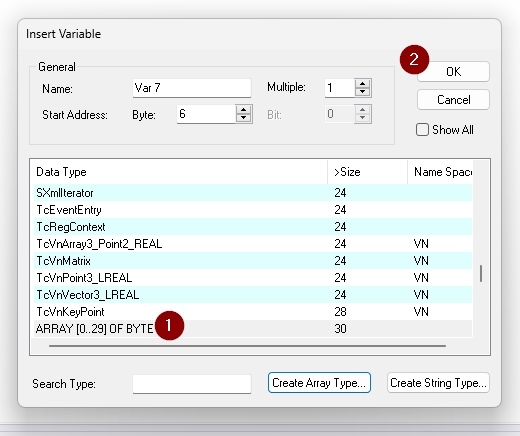Viewport: 520px width, 436px height.
Task: Click the size value 30 in the list
Action: coord(340,329)
